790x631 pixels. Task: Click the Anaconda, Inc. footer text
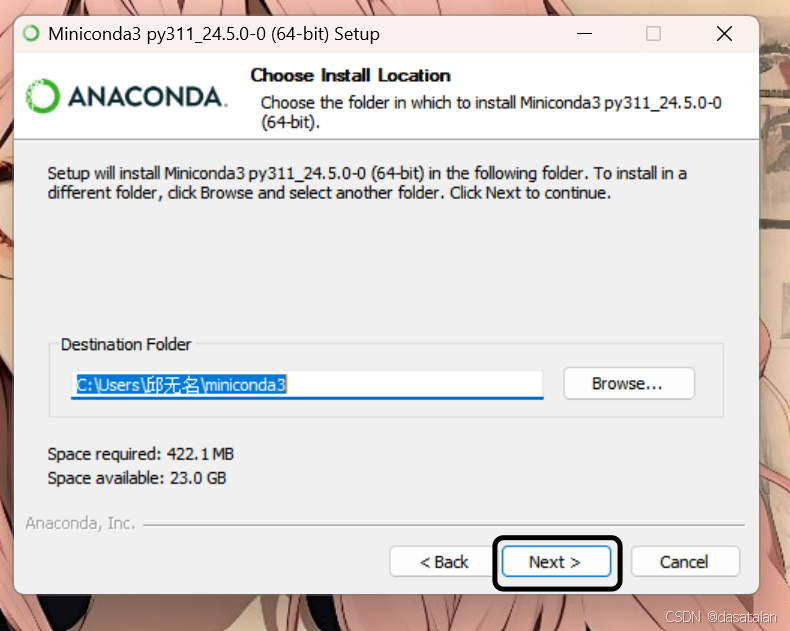(x=80, y=524)
